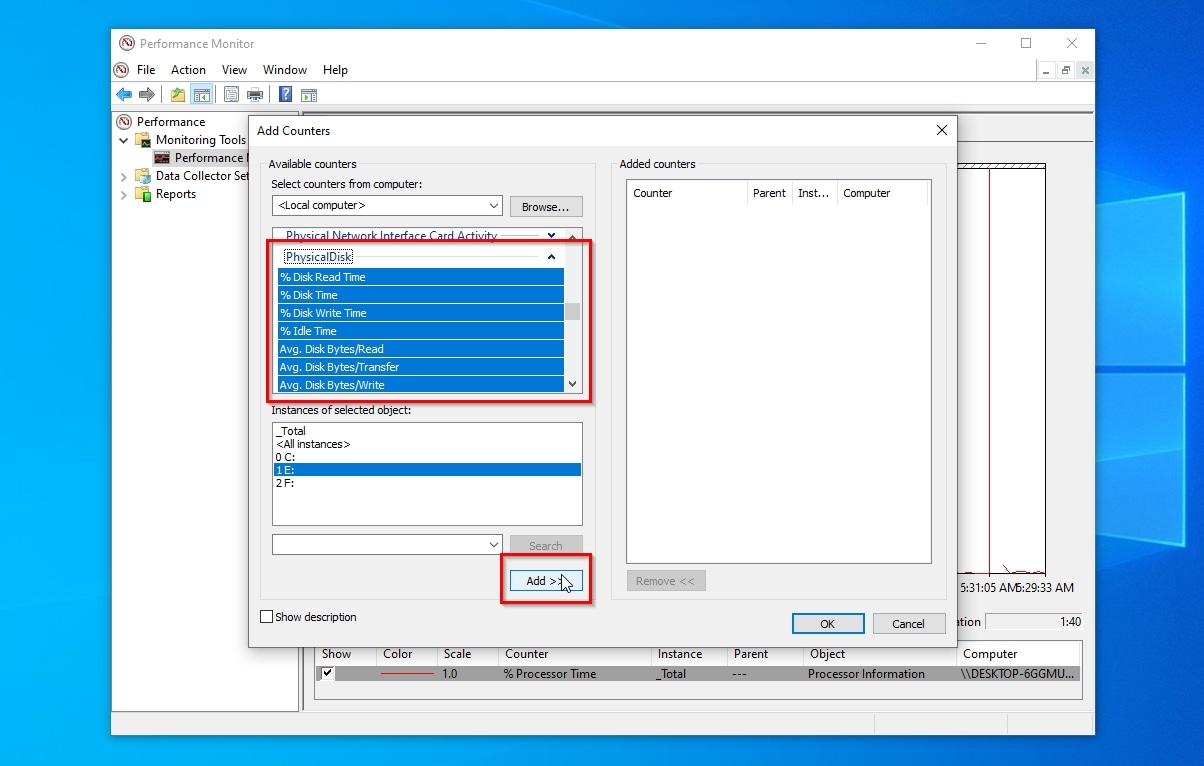1204x766 pixels.
Task: Close the Add Counters dialog
Action: pos(941,130)
